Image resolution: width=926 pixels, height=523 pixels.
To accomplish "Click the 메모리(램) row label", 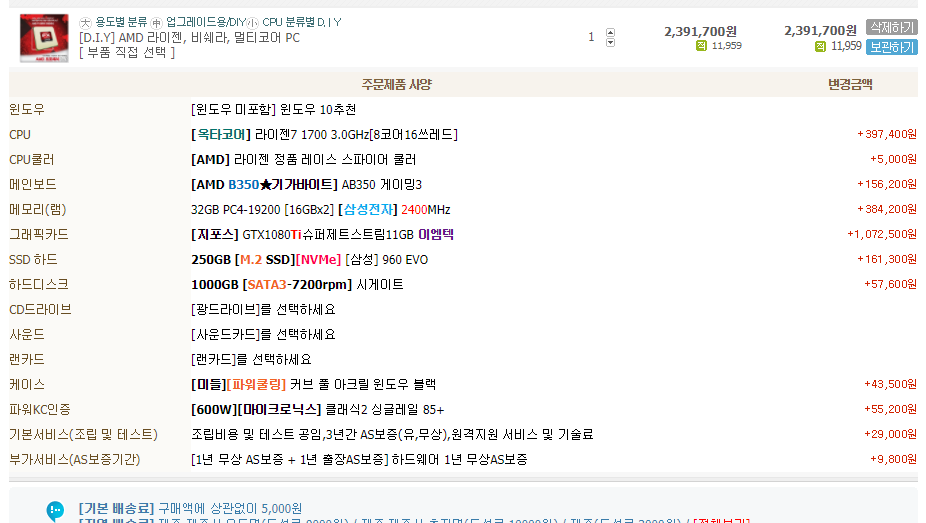I will tap(38, 210).
